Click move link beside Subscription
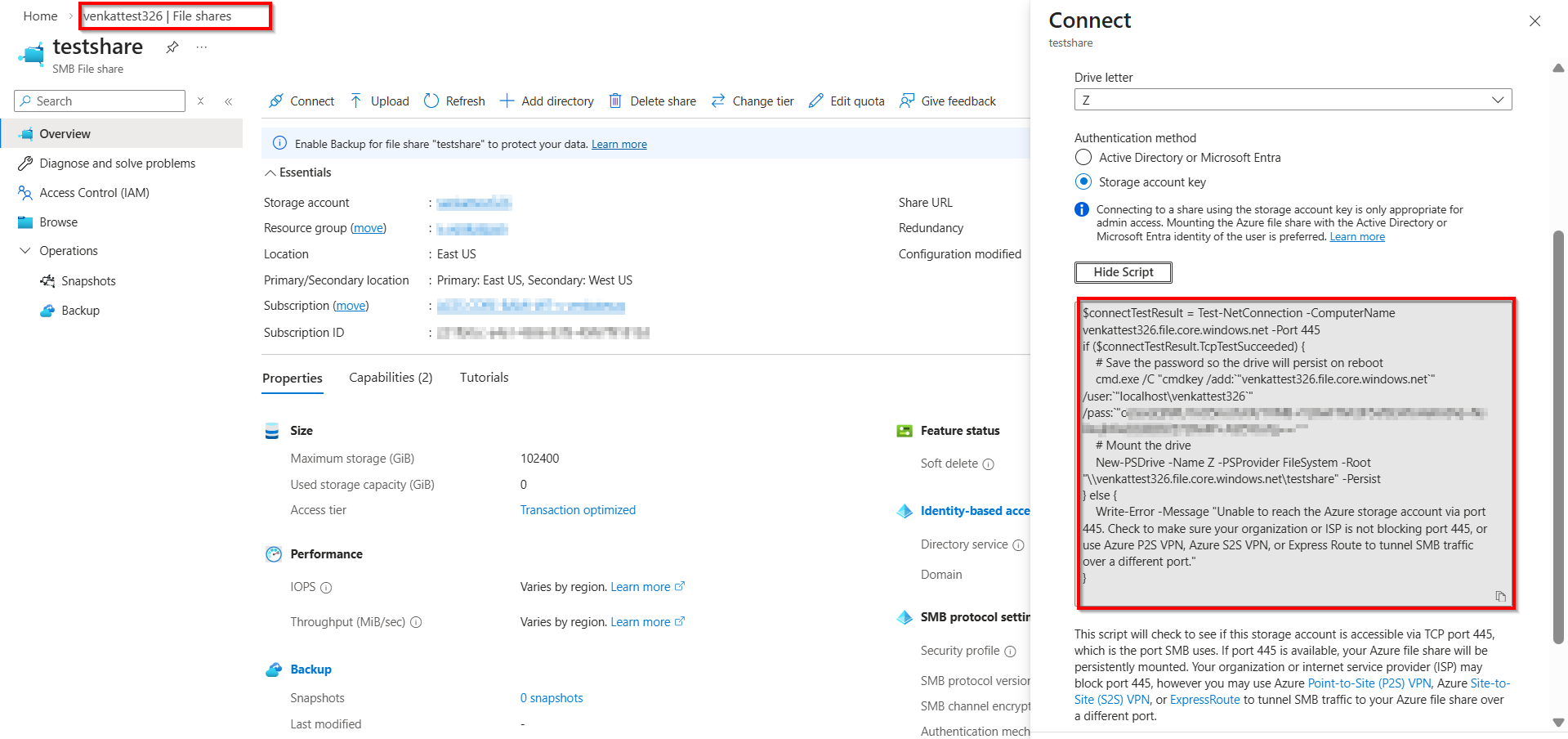 point(351,306)
